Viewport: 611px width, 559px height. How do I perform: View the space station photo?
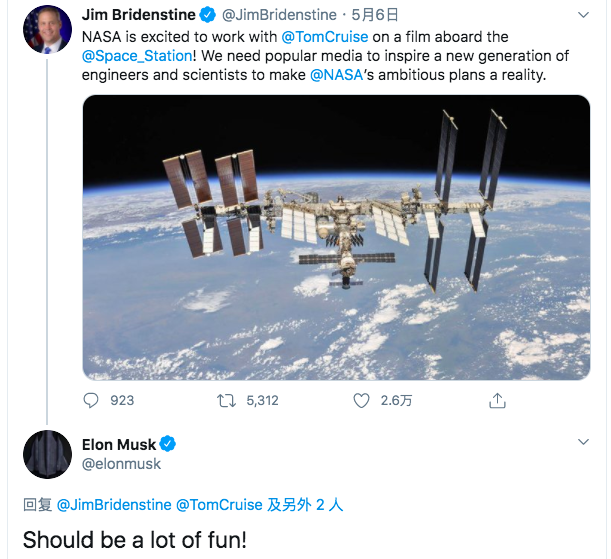tap(336, 237)
